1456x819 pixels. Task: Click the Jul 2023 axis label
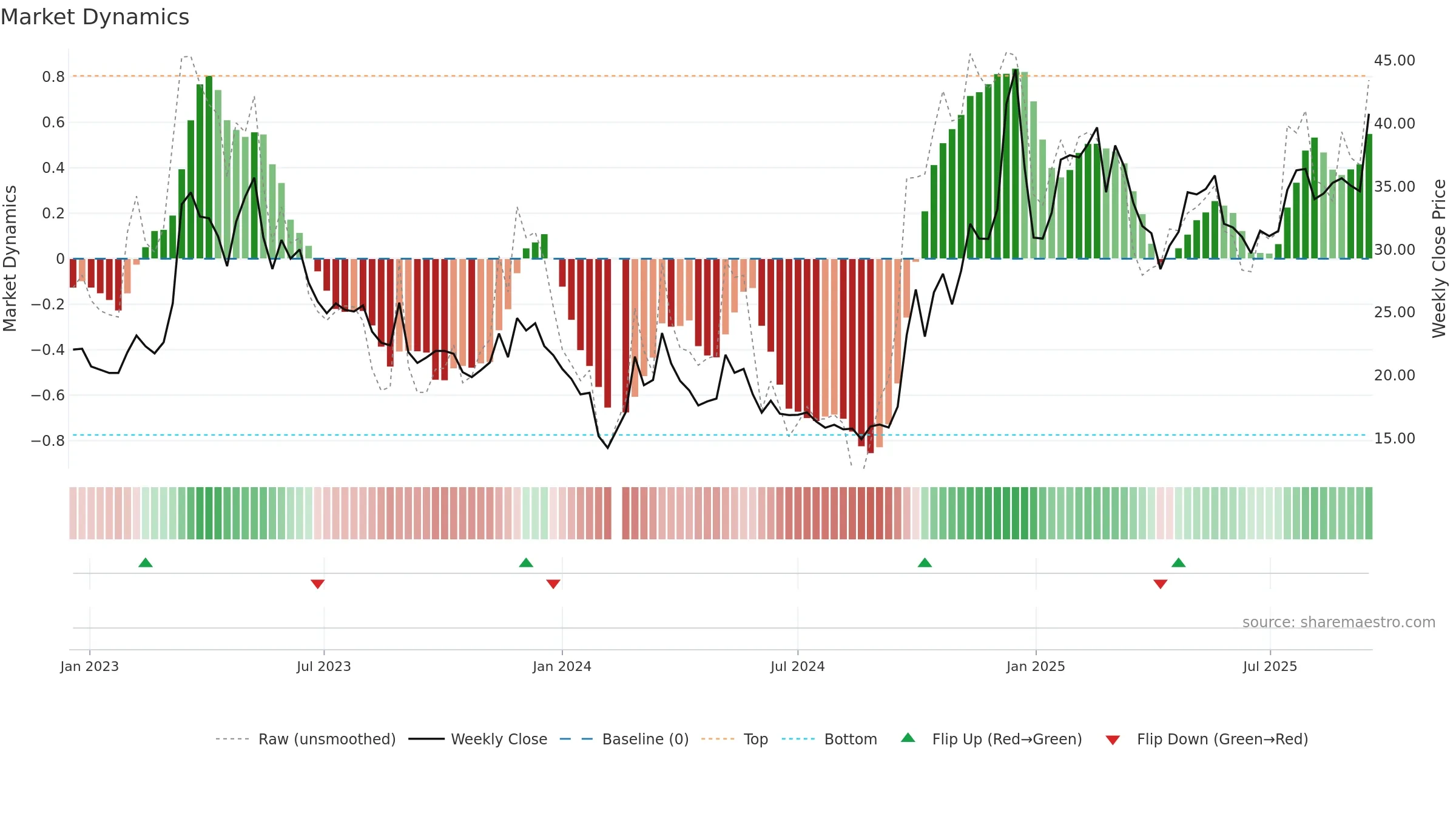click(324, 666)
